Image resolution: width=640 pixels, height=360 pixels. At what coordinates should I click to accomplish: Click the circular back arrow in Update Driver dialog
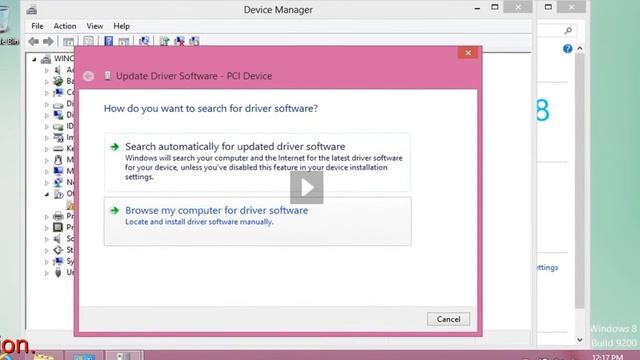(89, 76)
